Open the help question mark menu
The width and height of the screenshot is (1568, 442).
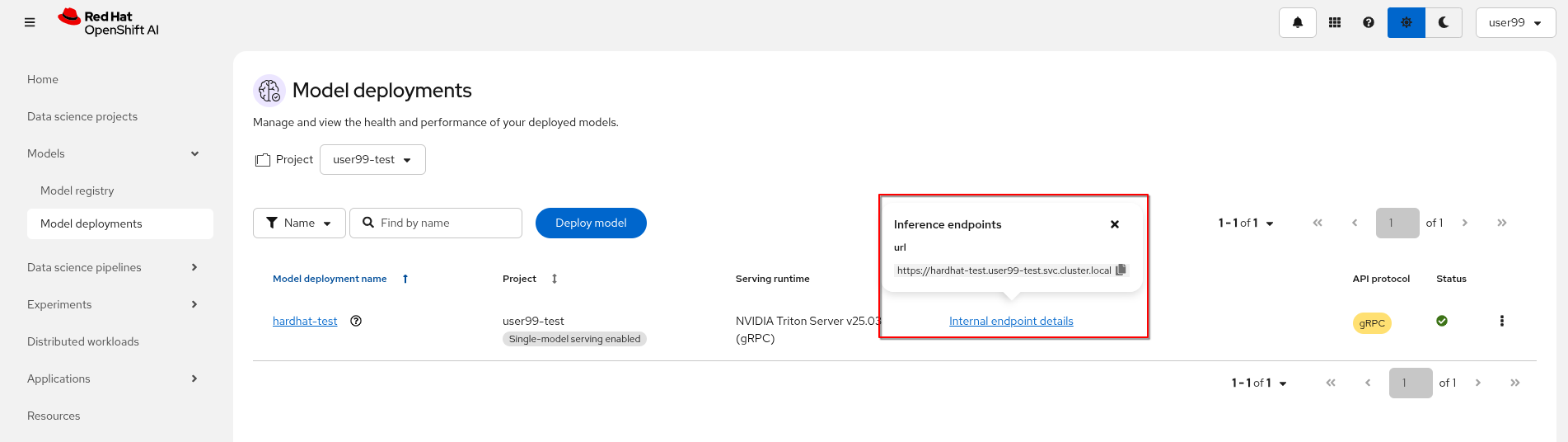tap(1369, 23)
